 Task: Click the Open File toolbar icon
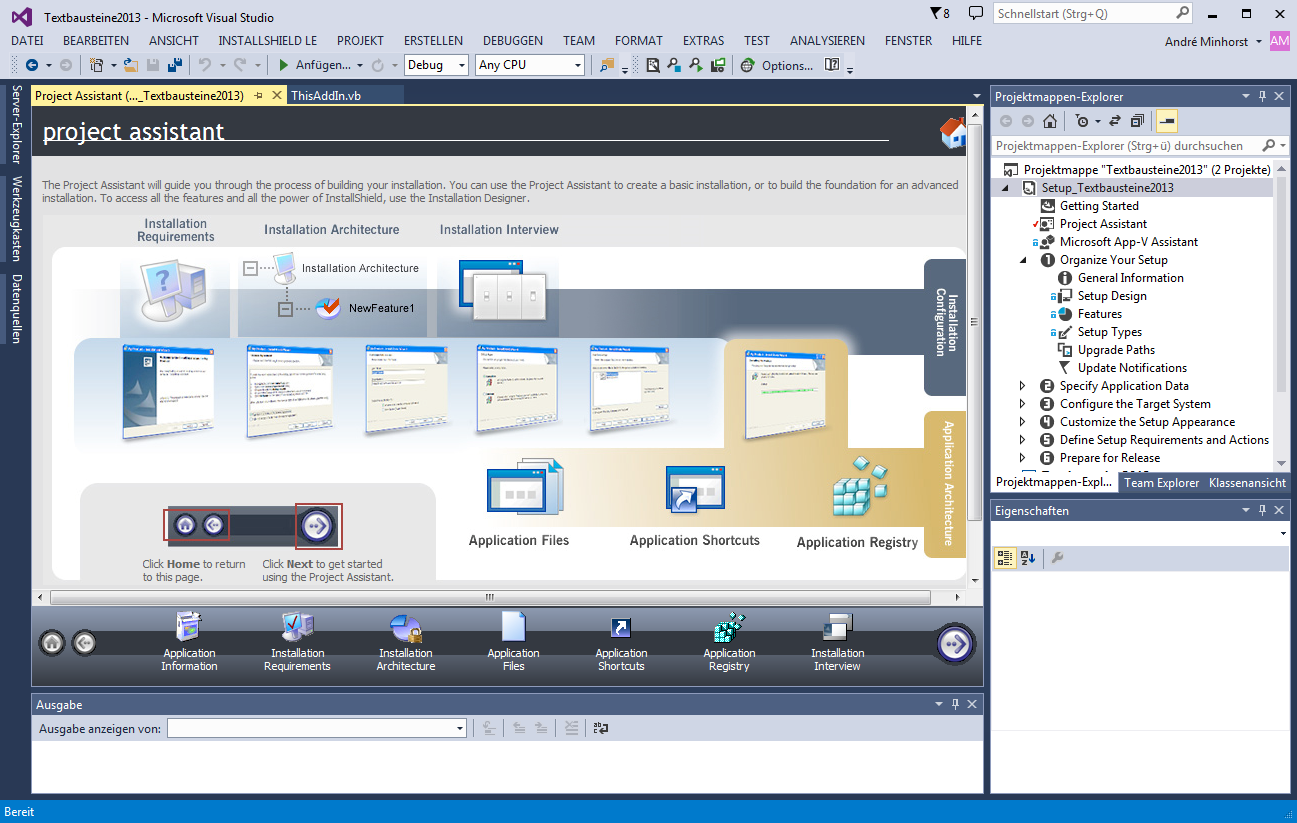tap(131, 65)
